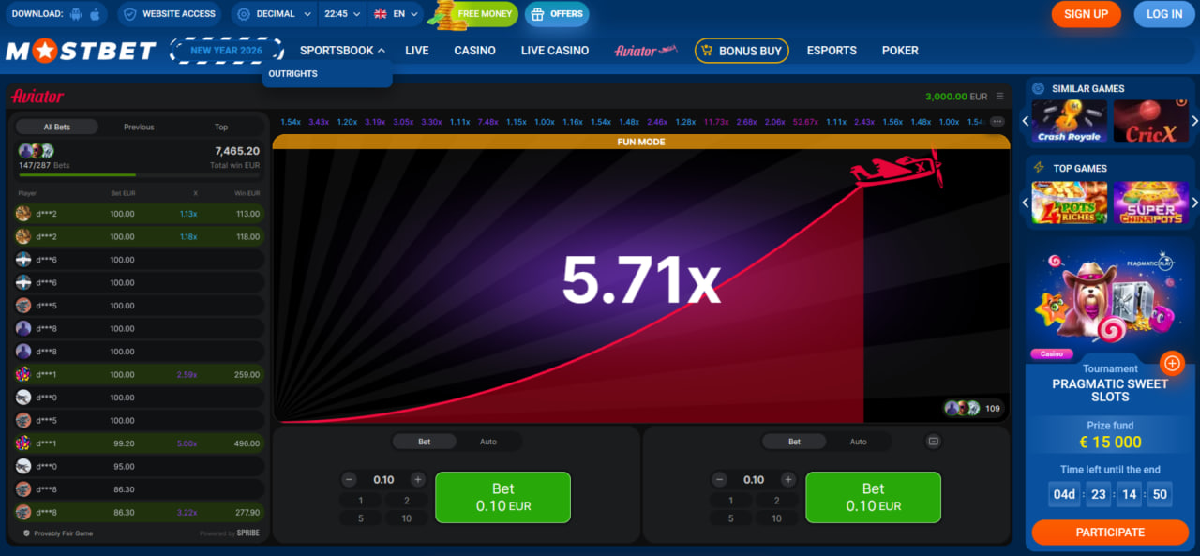
Task: Open the Decimal odds format dropdown
Action: click(275, 14)
